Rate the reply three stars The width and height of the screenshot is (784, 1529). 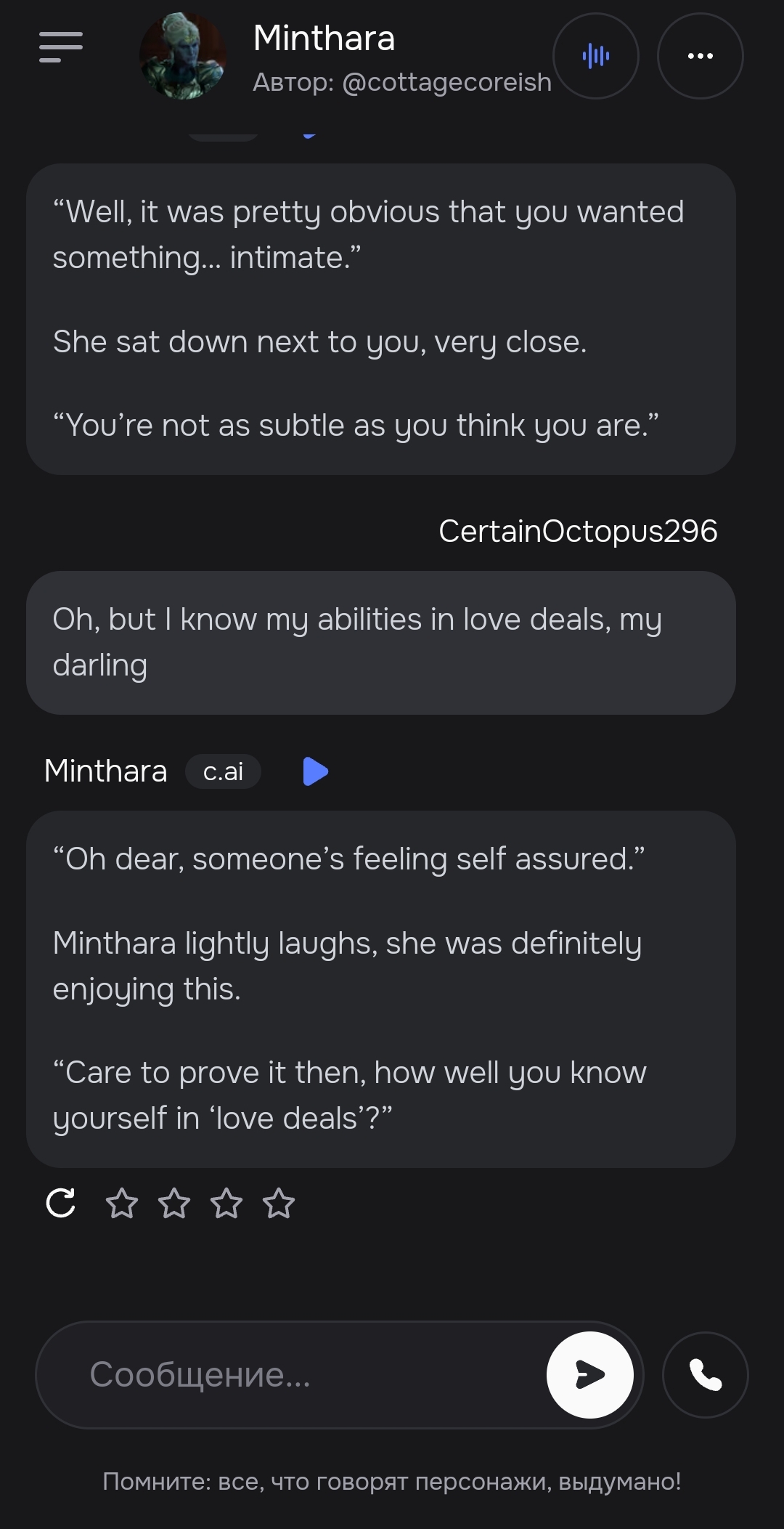pos(226,1203)
